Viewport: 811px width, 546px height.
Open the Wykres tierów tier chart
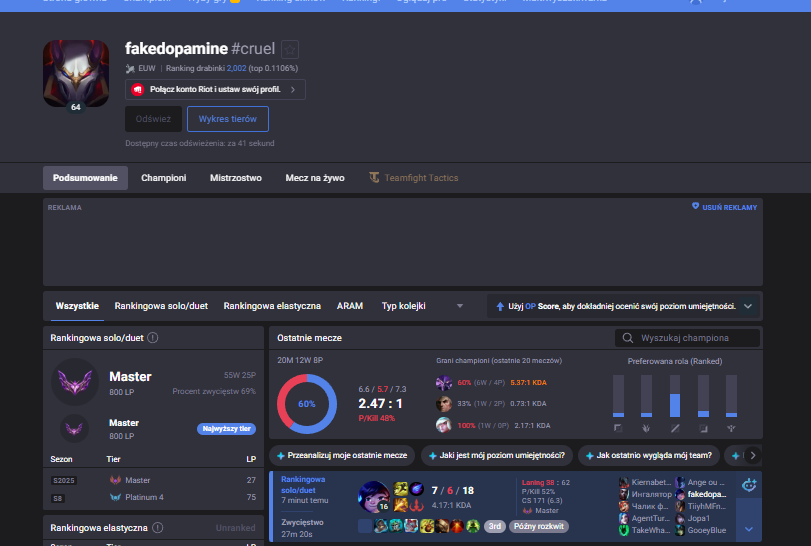click(228, 119)
